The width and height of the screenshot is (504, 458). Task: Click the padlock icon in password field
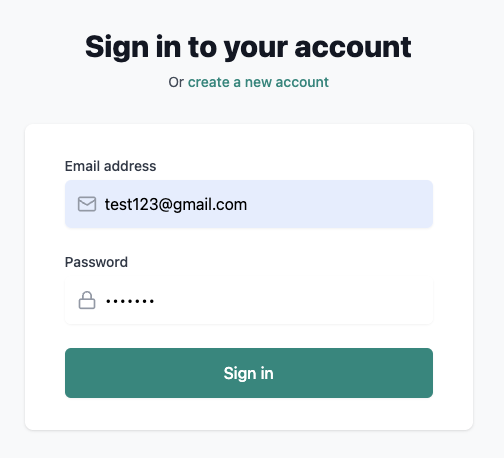click(87, 300)
